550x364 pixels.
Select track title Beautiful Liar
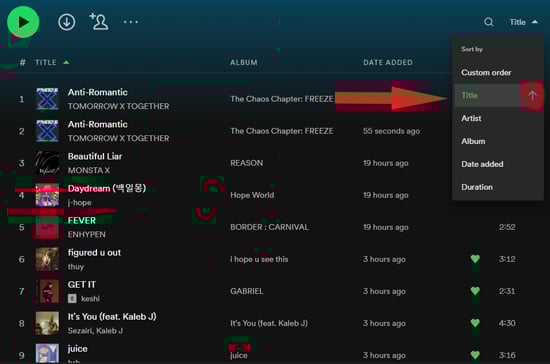(x=95, y=156)
